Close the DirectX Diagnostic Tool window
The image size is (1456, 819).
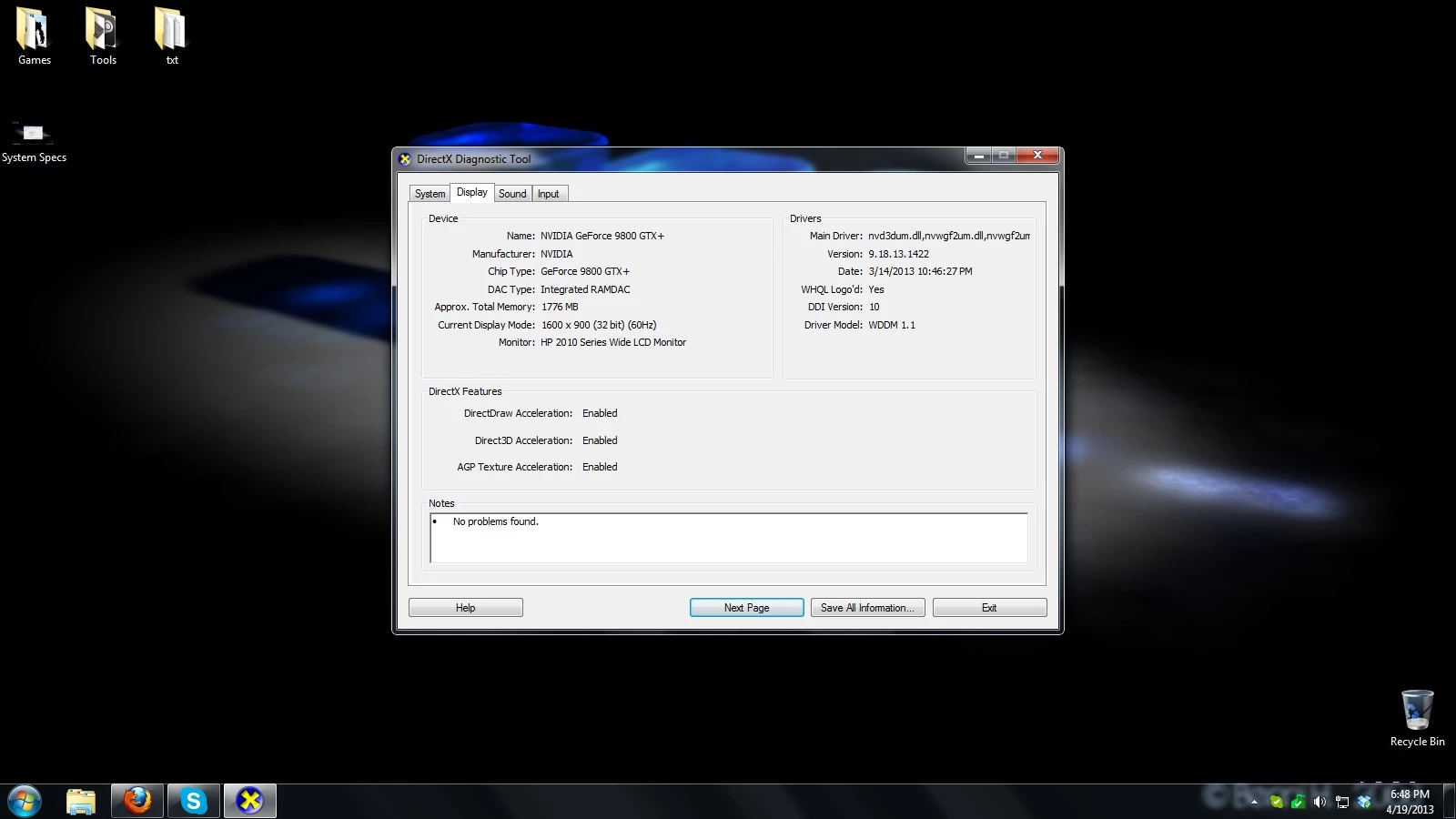(1037, 156)
